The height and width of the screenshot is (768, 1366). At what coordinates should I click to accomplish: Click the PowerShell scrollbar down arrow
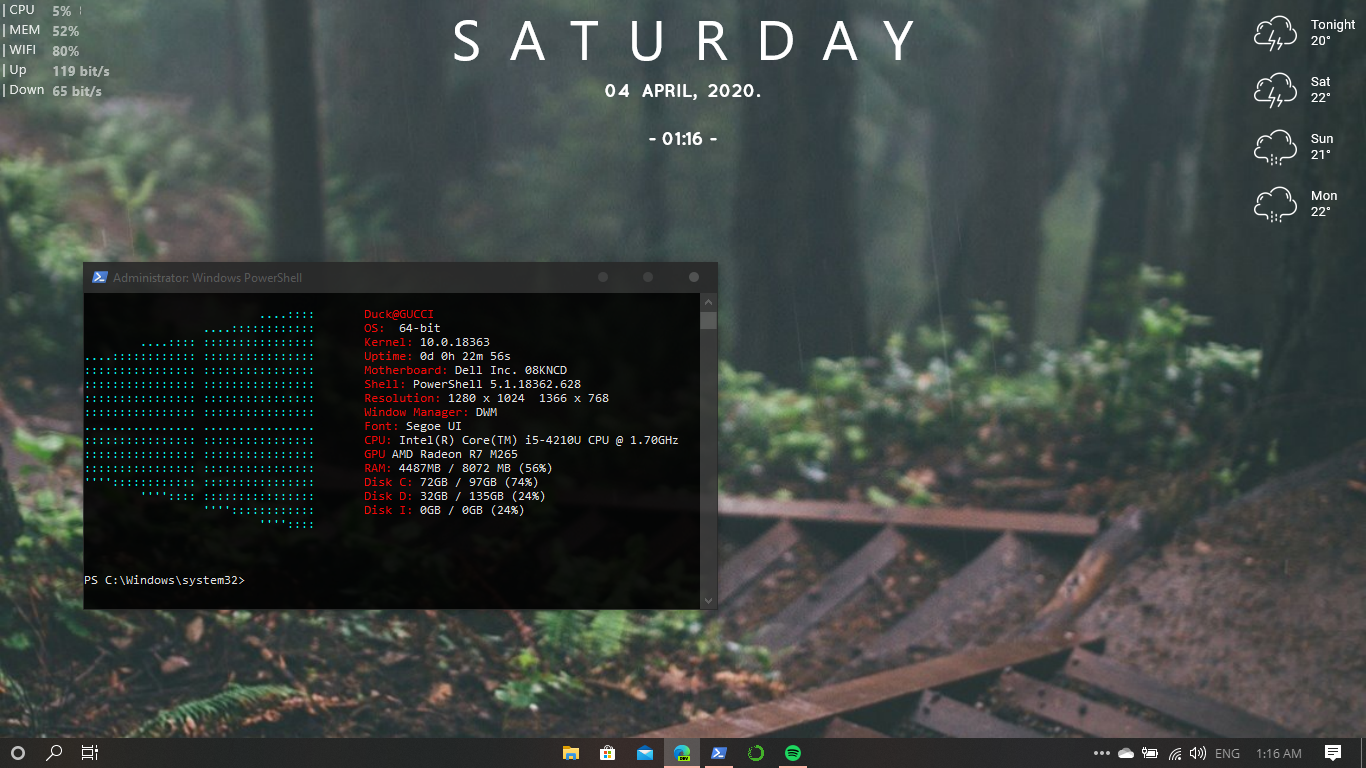point(709,601)
